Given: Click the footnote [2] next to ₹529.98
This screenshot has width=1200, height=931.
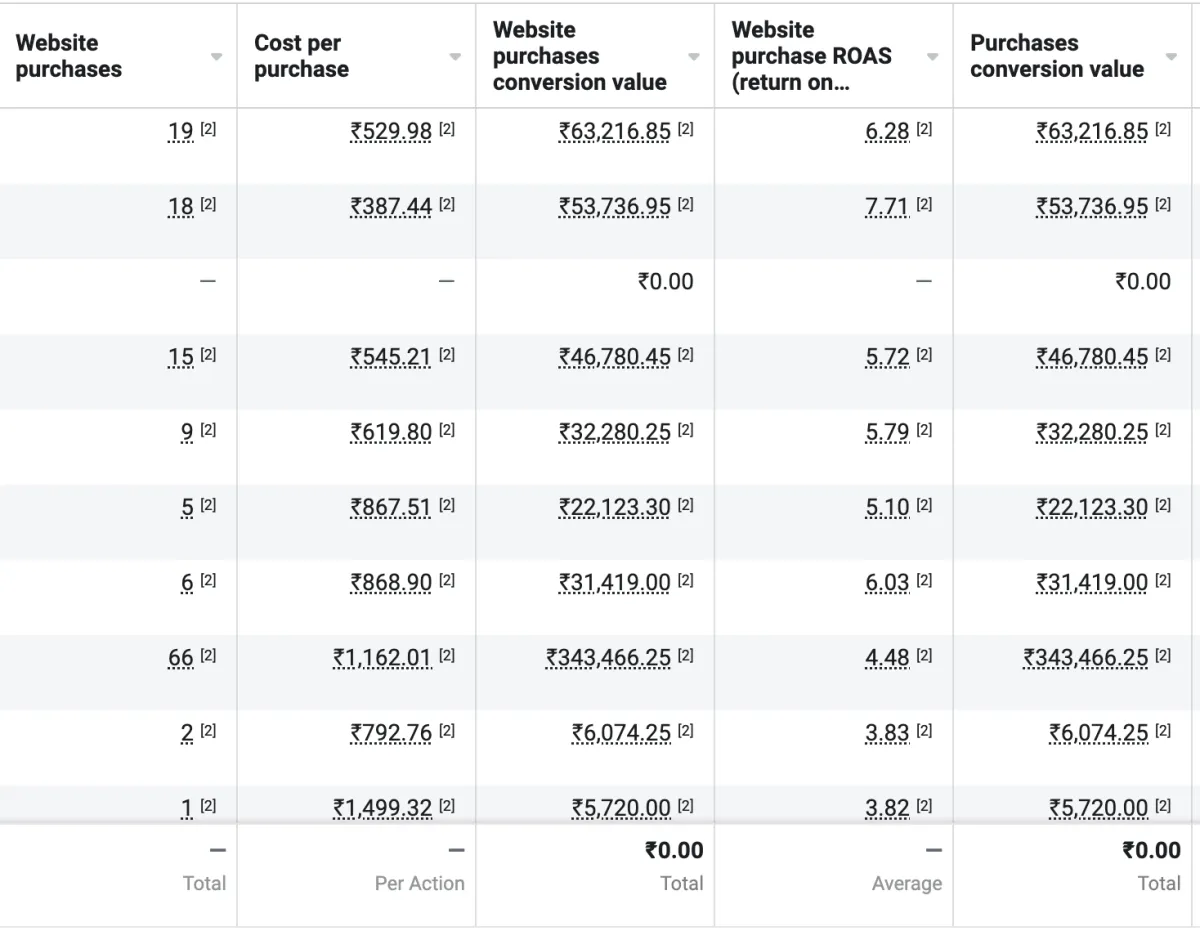Looking at the screenshot, I should tap(447, 130).
